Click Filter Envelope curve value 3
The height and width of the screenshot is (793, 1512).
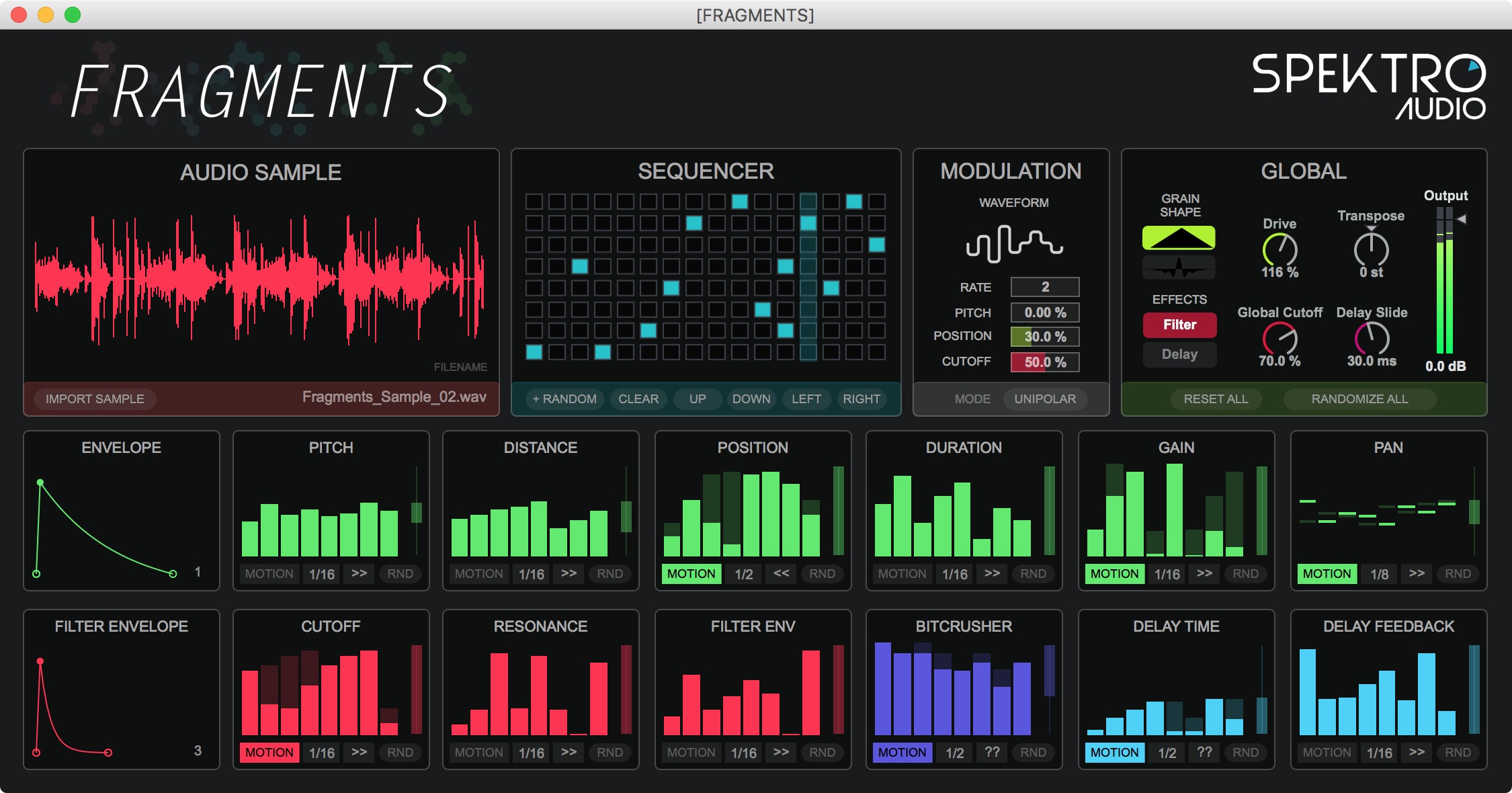[x=198, y=751]
